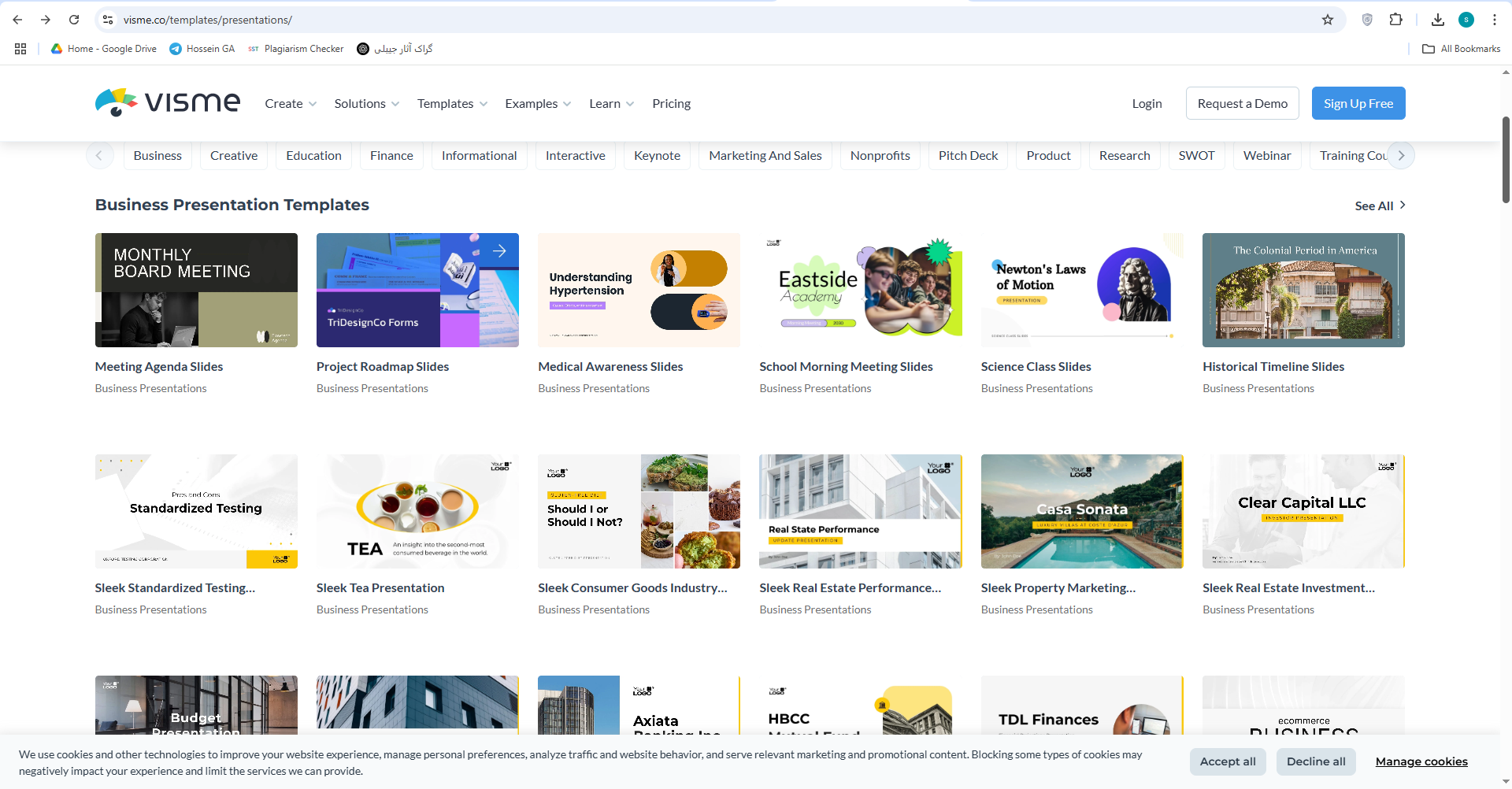The width and height of the screenshot is (1512, 789).
Task: Go back using browser back arrow
Action: [x=17, y=20]
